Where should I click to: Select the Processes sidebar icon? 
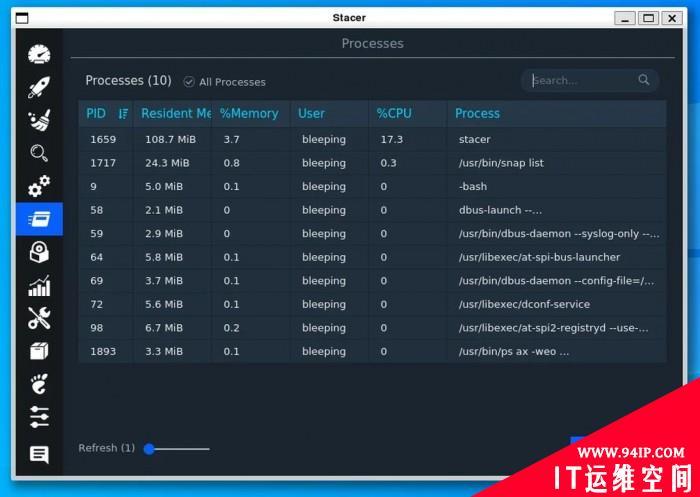point(39,219)
